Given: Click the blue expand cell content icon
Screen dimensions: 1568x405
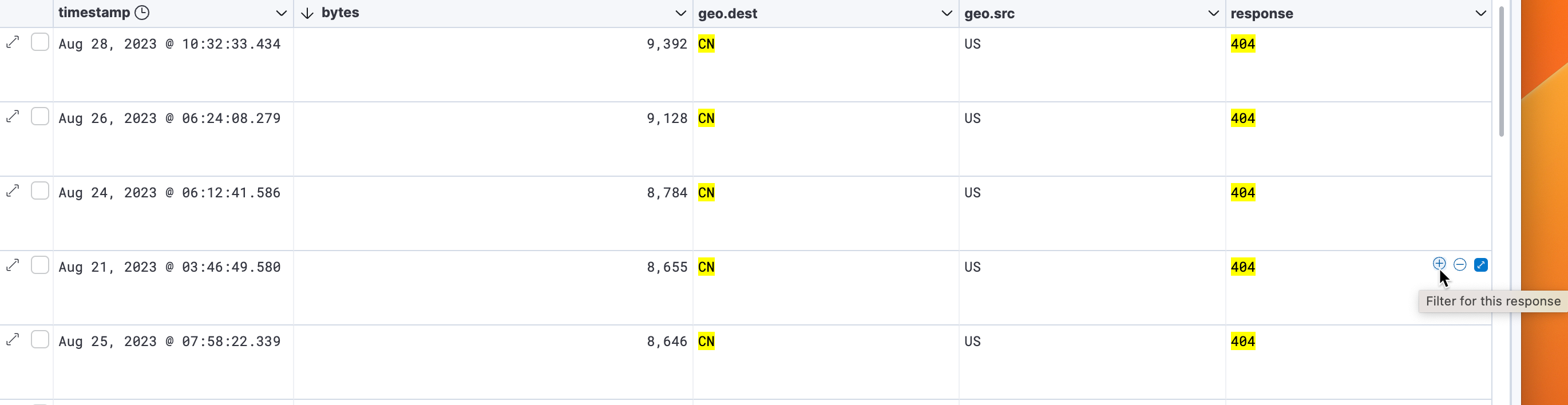Looking at the screenshot, I should click(x=1481, y=264).
